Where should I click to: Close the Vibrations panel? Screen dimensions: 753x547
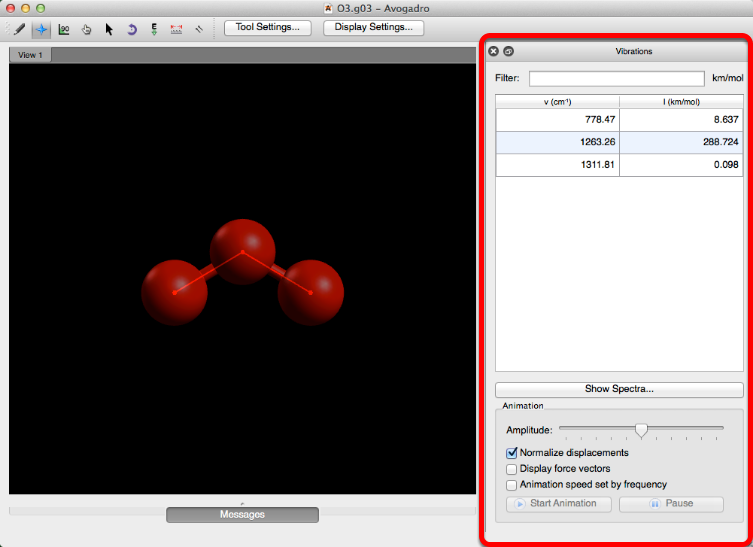493,51
